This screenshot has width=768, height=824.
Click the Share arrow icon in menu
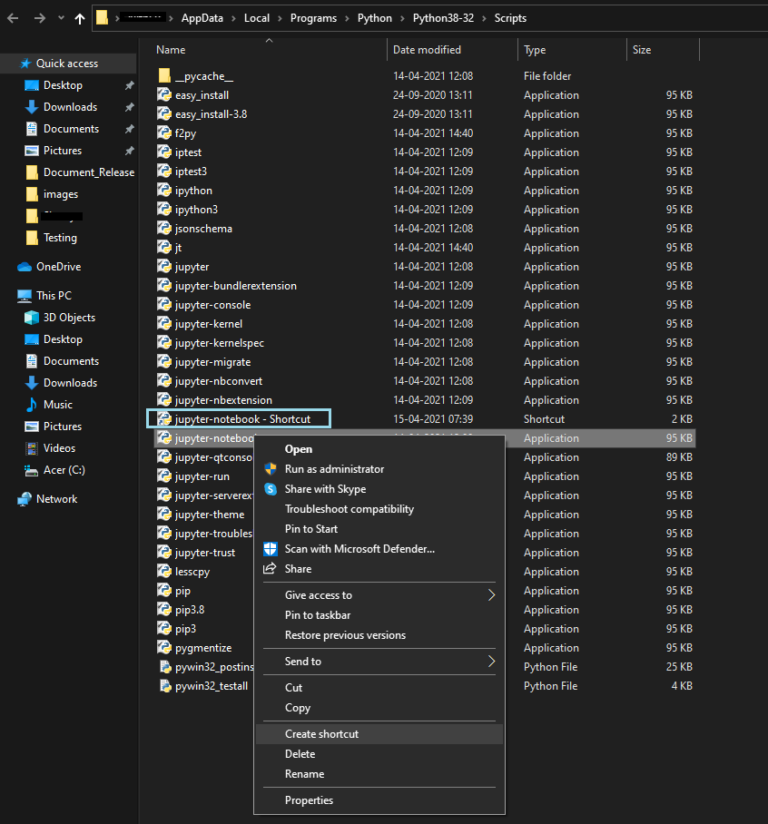pos(270,569)
